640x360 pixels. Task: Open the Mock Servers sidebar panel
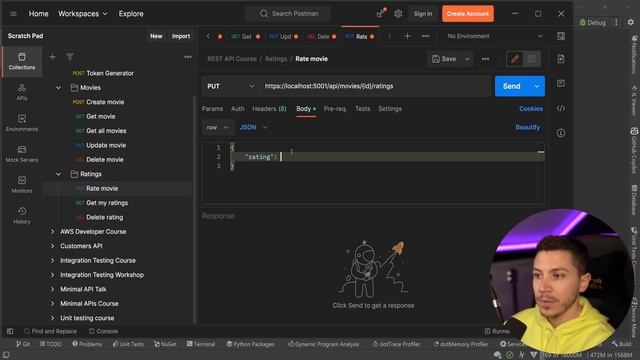(22, 154)
